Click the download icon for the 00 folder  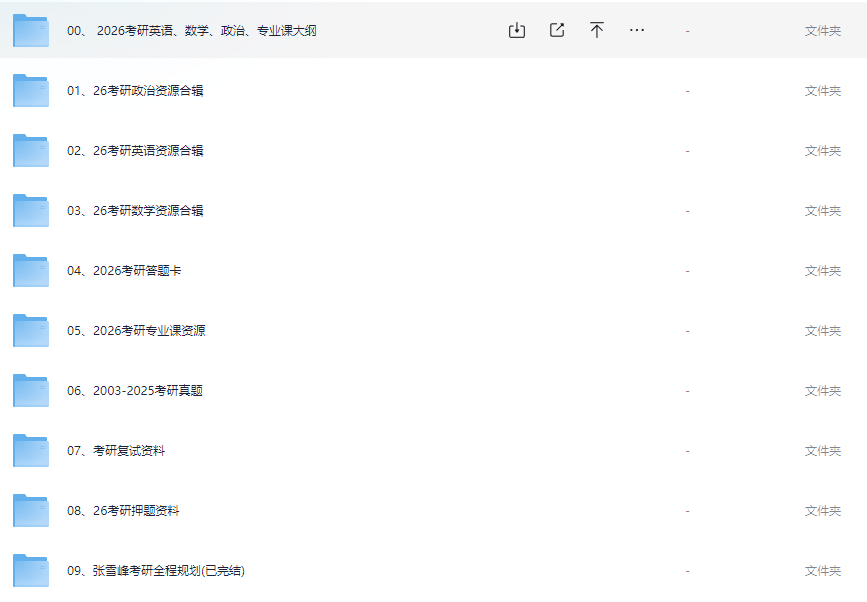[516, 30]
